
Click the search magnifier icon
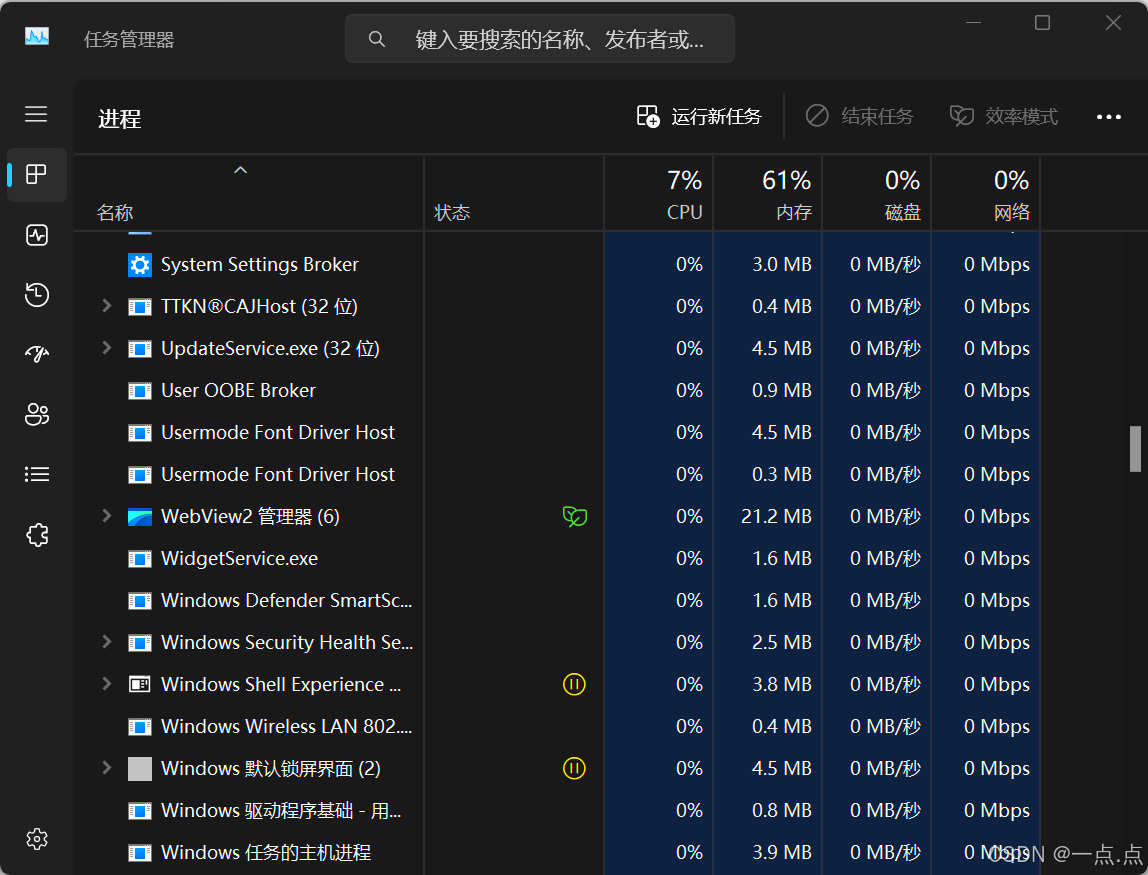(376, 39)
